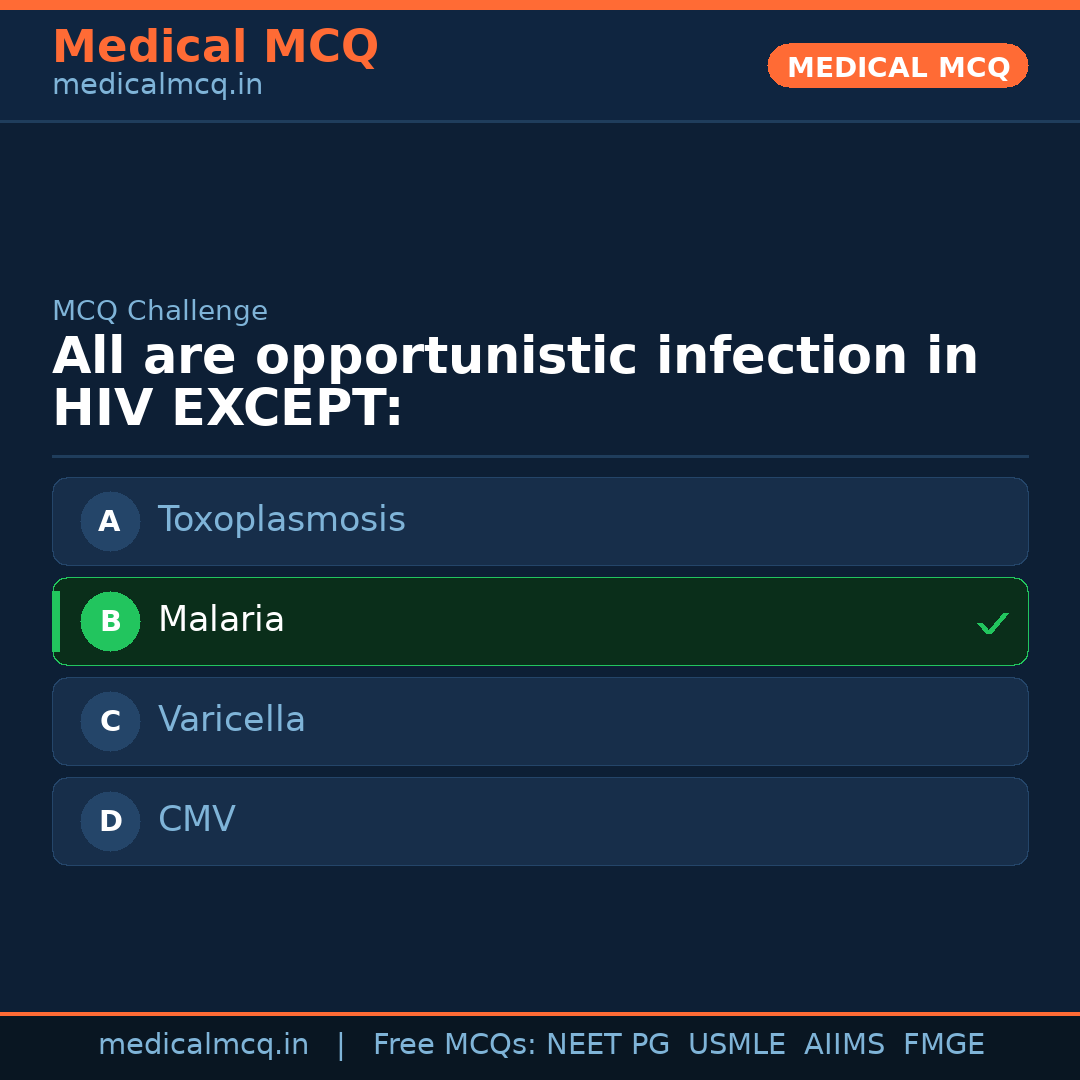Select FMGE in the footer

click(x=943, y=1045)
